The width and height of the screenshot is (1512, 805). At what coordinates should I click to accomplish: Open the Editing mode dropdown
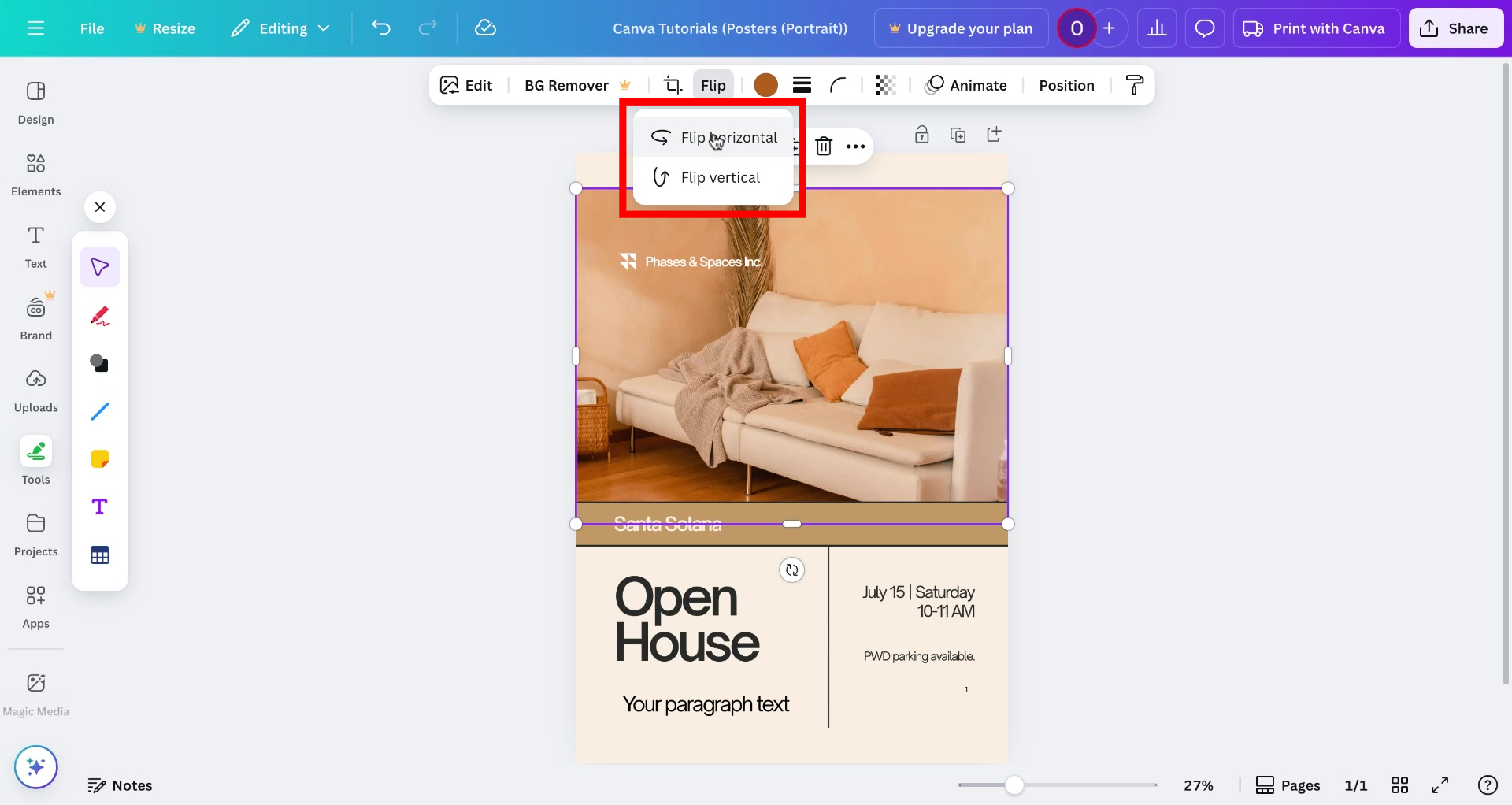[x=280, y=28]
